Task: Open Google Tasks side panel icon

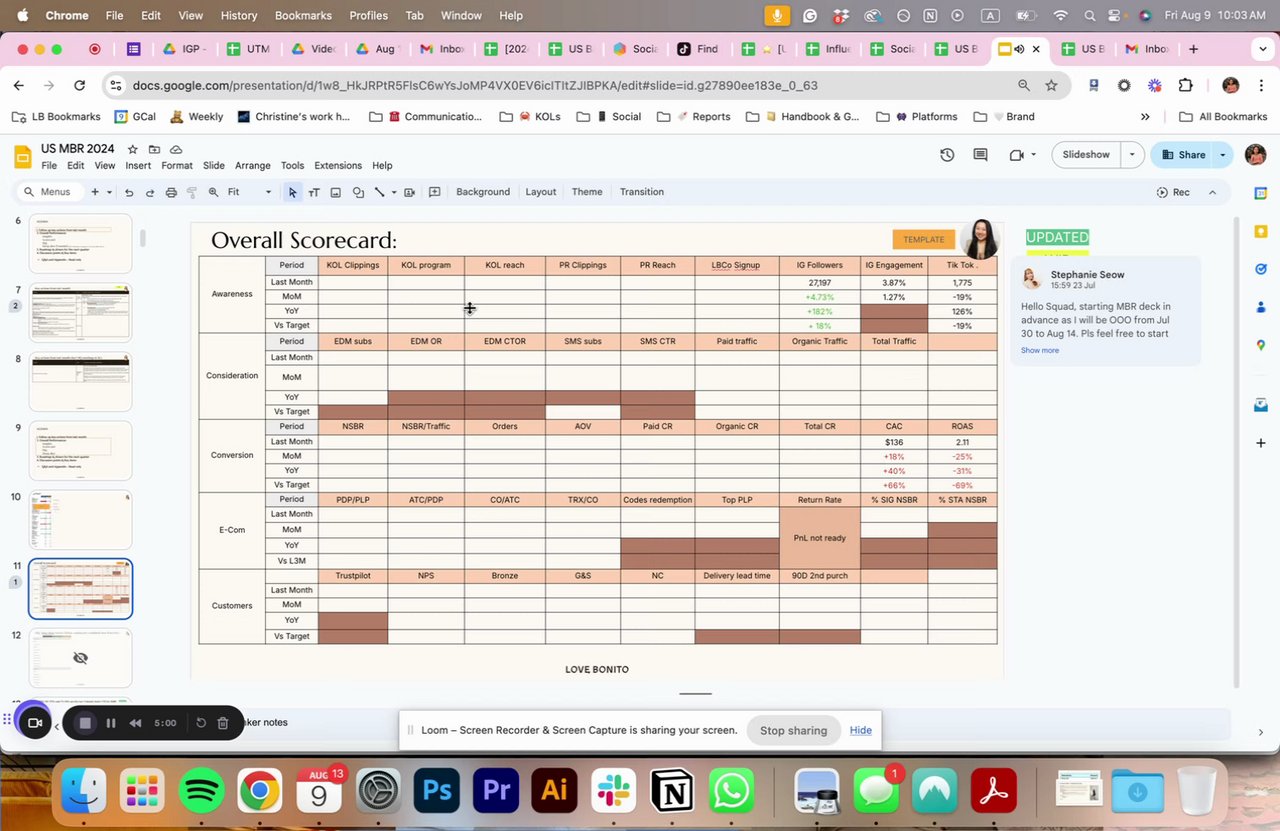Action: [1261, 269]
